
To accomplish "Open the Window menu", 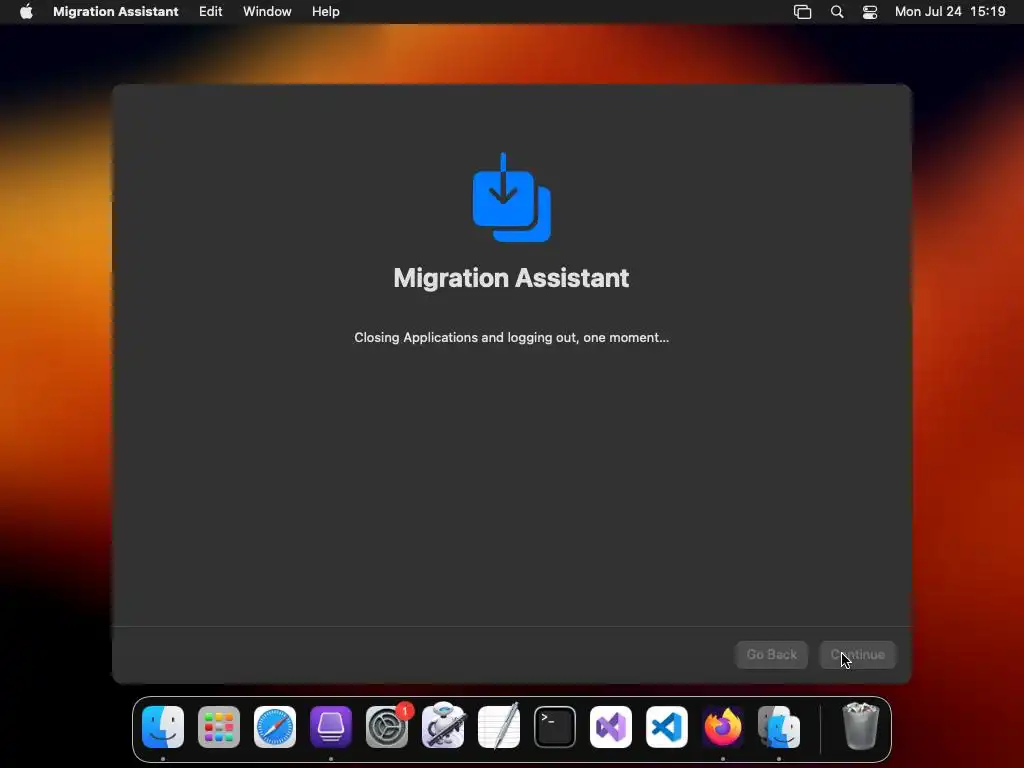I will (267, 12).
